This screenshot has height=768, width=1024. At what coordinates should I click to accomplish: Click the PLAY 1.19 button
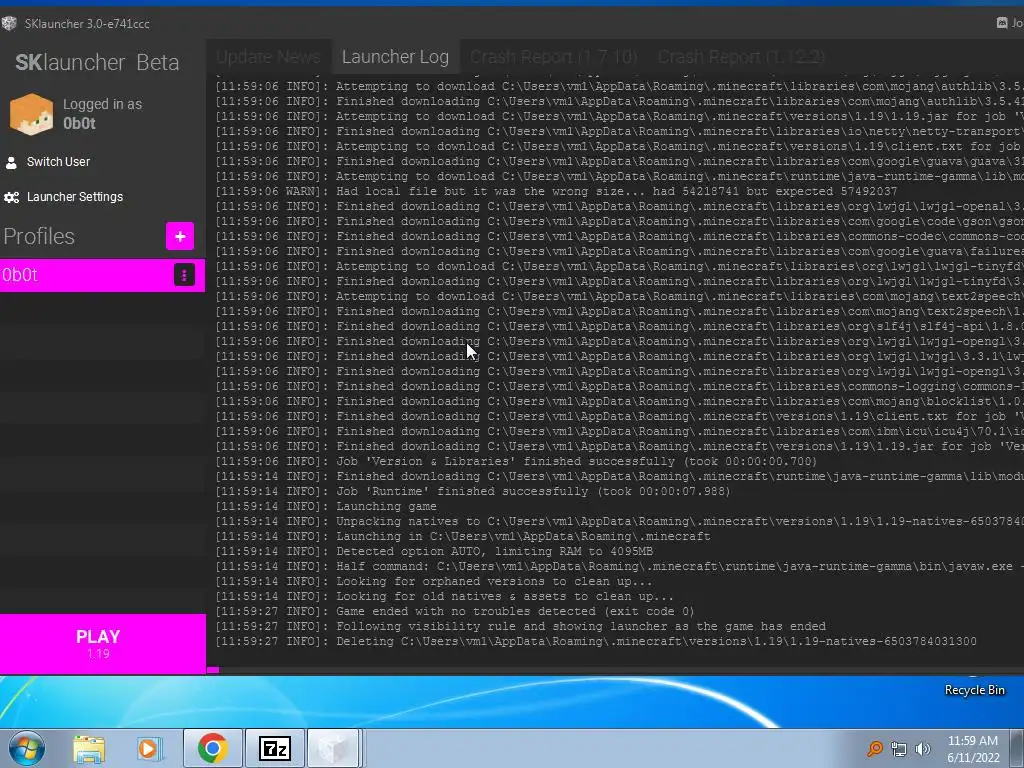103,643
